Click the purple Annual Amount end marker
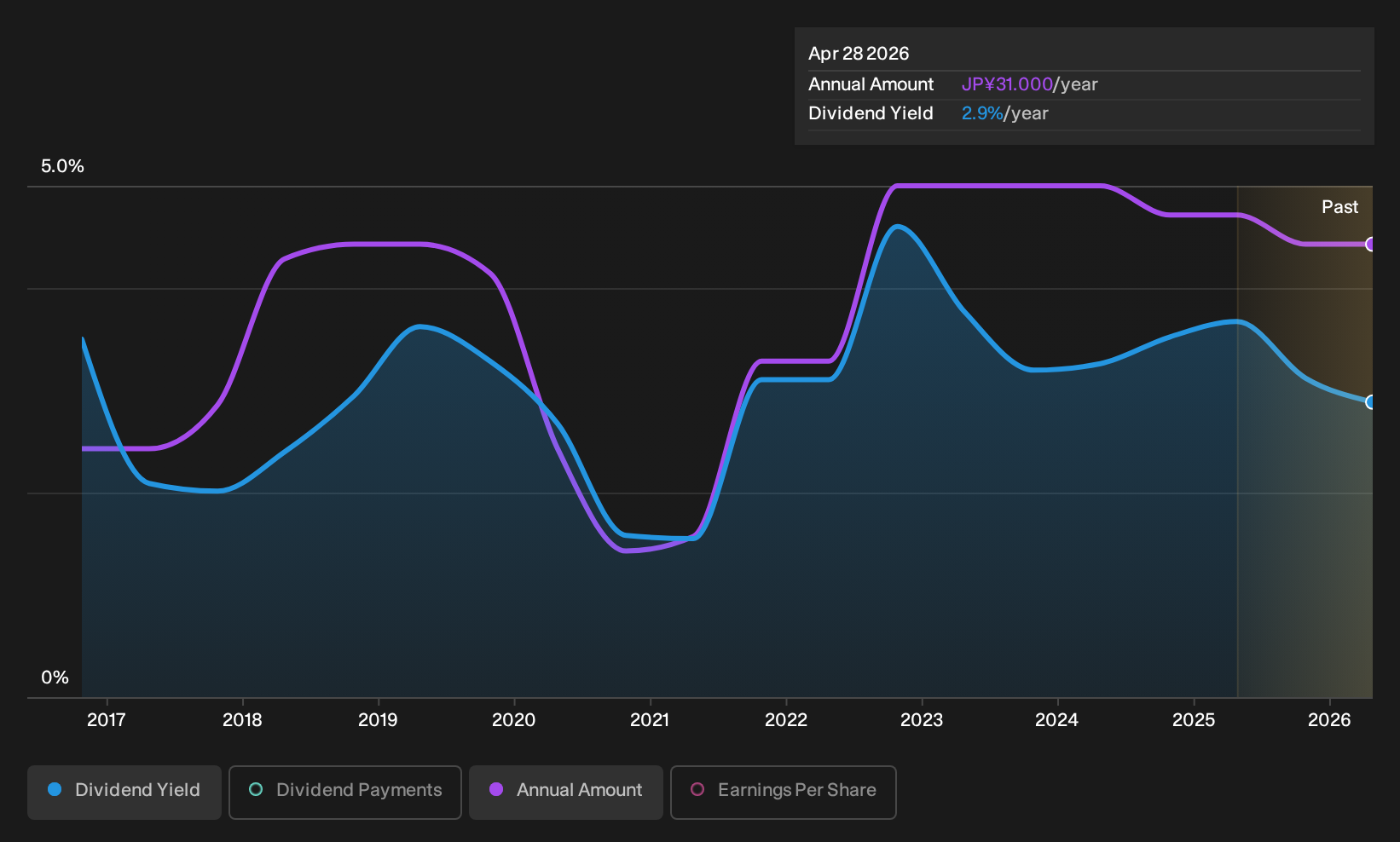Image resolution: width=1400 pixels, height=842 pixels. click(x=1370, y=245)
